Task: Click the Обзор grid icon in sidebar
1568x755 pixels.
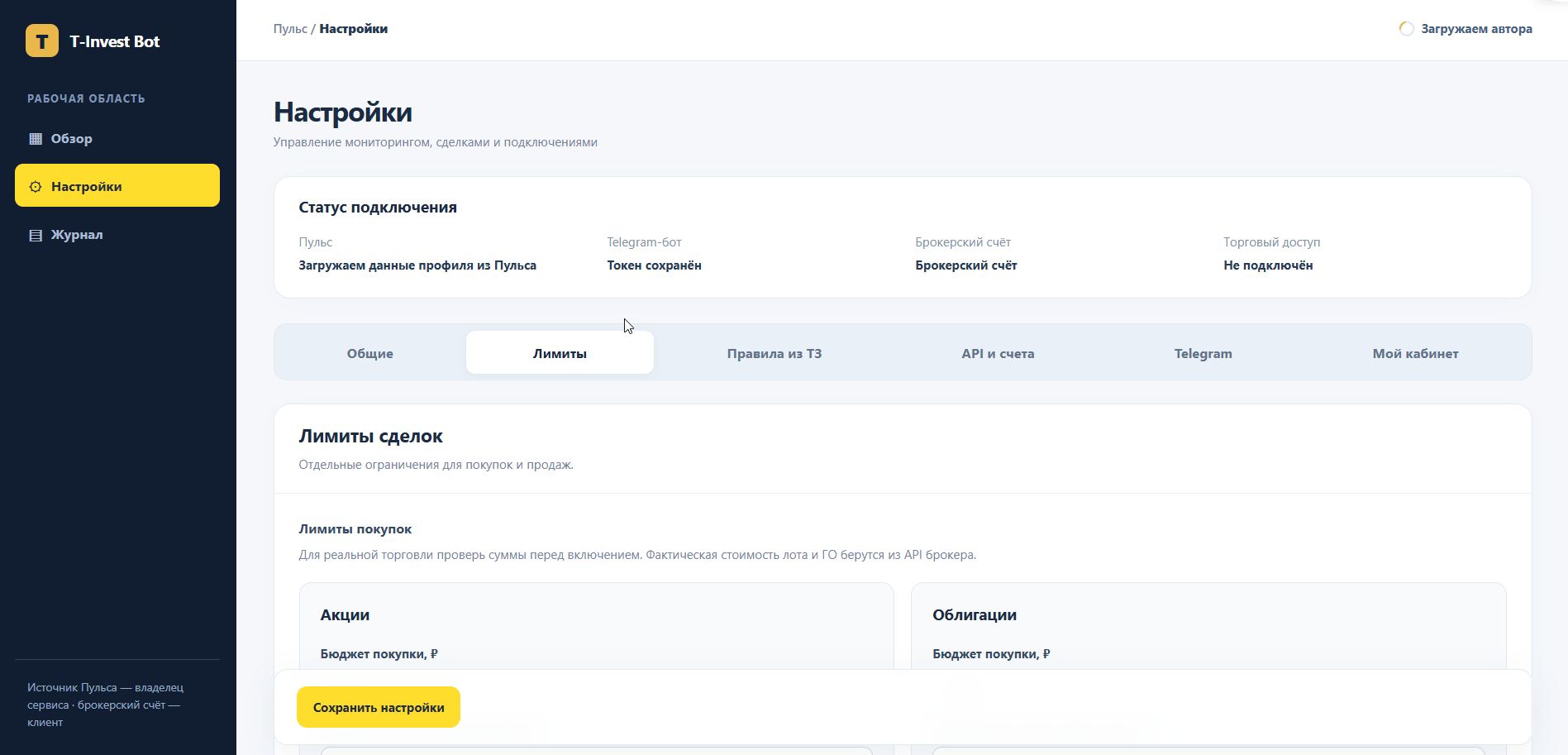Action: (x=36, y=139)
